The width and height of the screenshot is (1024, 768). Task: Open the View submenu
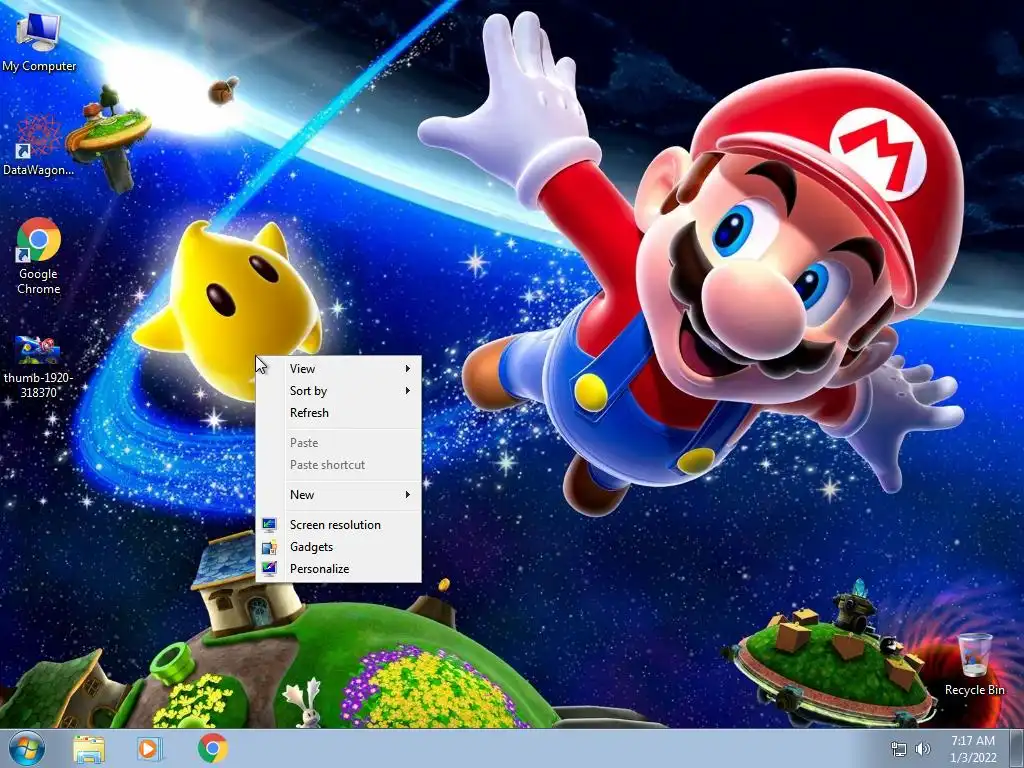[338, 369]
